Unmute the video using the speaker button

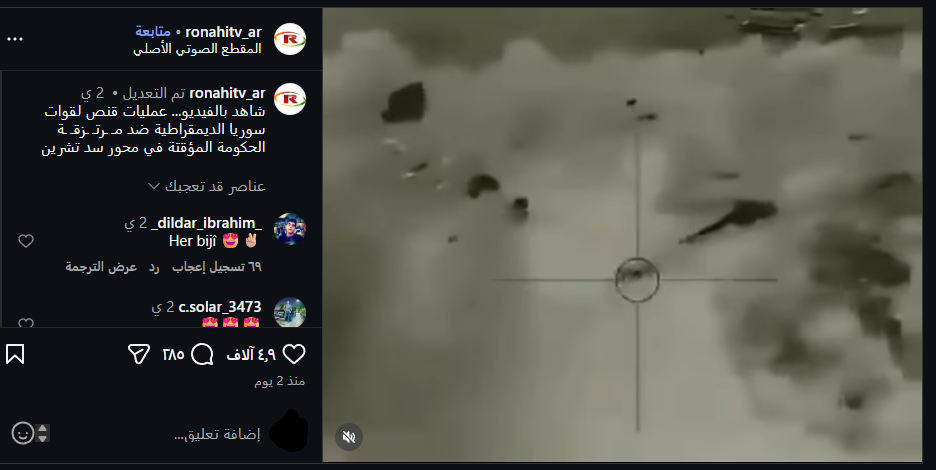349,437
